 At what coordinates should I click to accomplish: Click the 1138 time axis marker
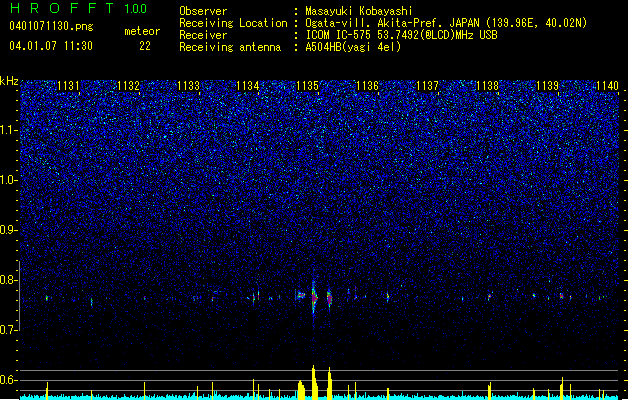click(x=487, y=85)
